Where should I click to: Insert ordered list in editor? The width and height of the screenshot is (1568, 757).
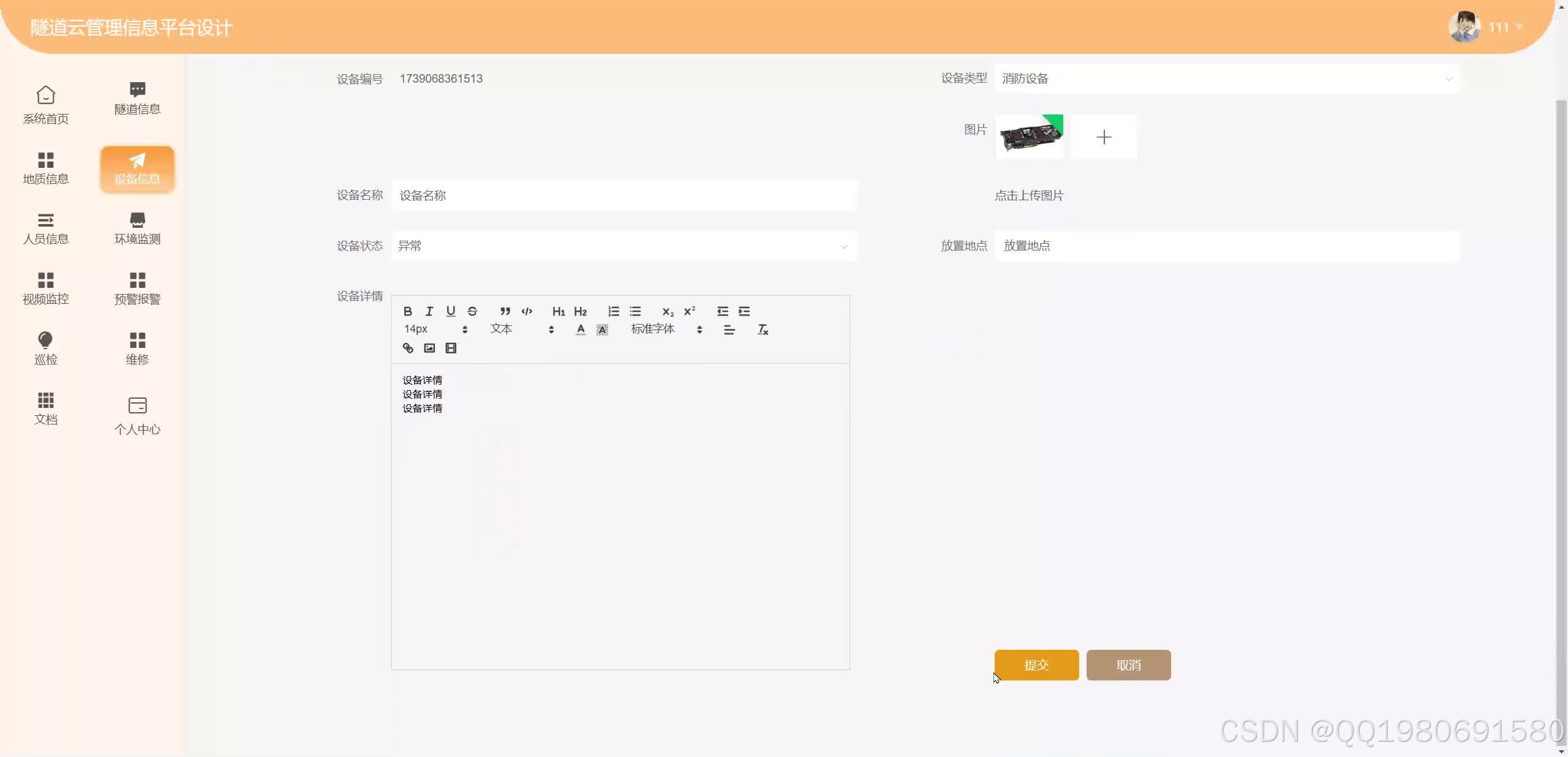(x=613, y=311)
